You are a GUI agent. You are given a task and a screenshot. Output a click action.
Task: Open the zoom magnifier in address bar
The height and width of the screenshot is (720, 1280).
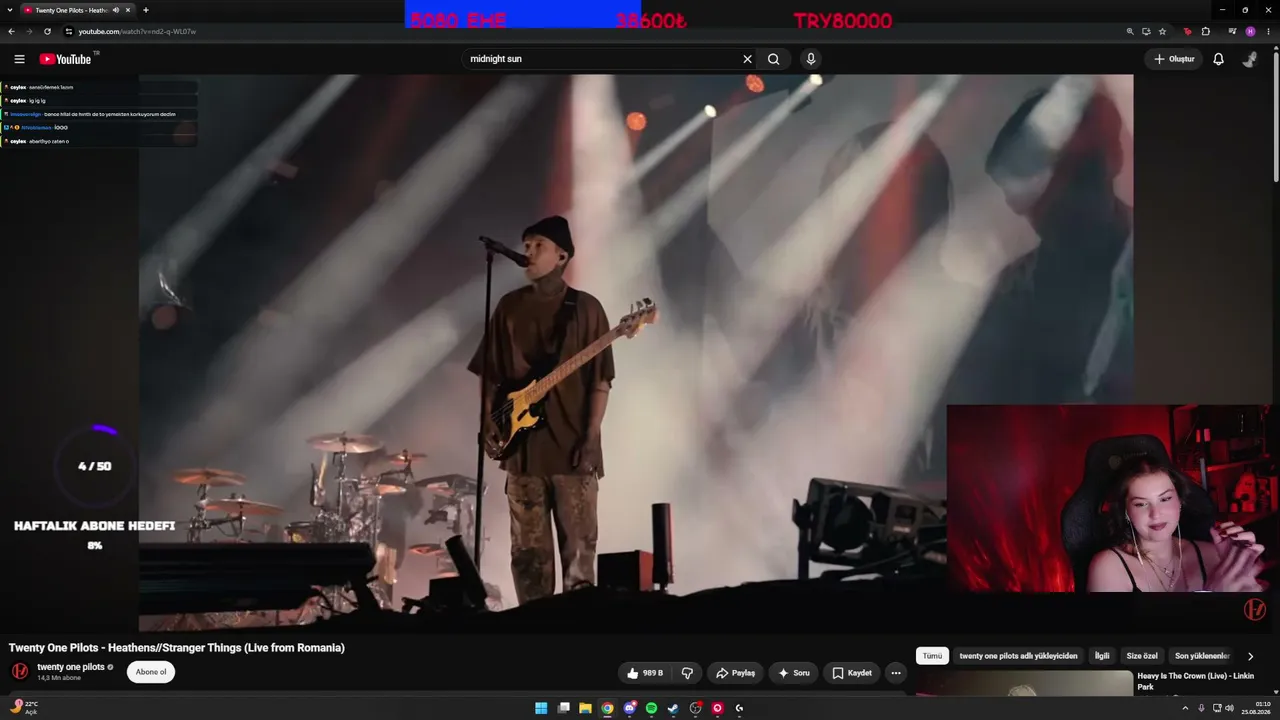coord(1130,31)
